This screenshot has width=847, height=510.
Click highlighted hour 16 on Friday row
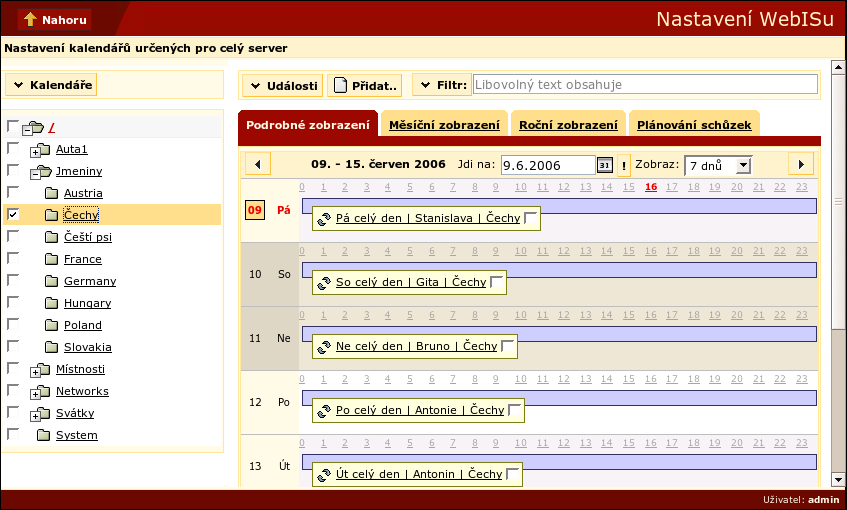(x=651, y=187)
